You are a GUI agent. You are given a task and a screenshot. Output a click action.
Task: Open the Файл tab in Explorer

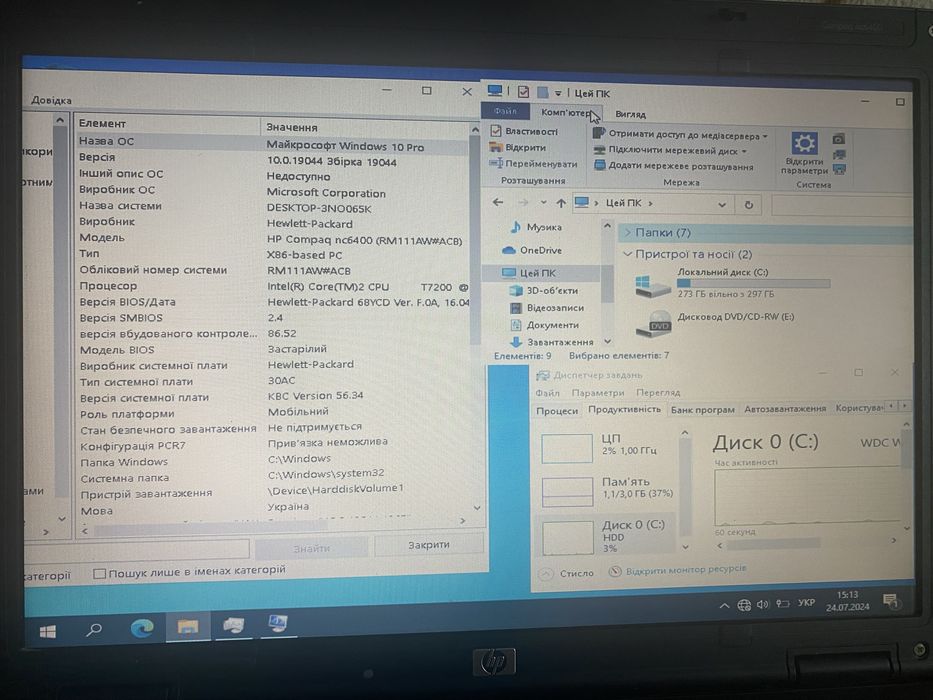[x=505, y=111]
